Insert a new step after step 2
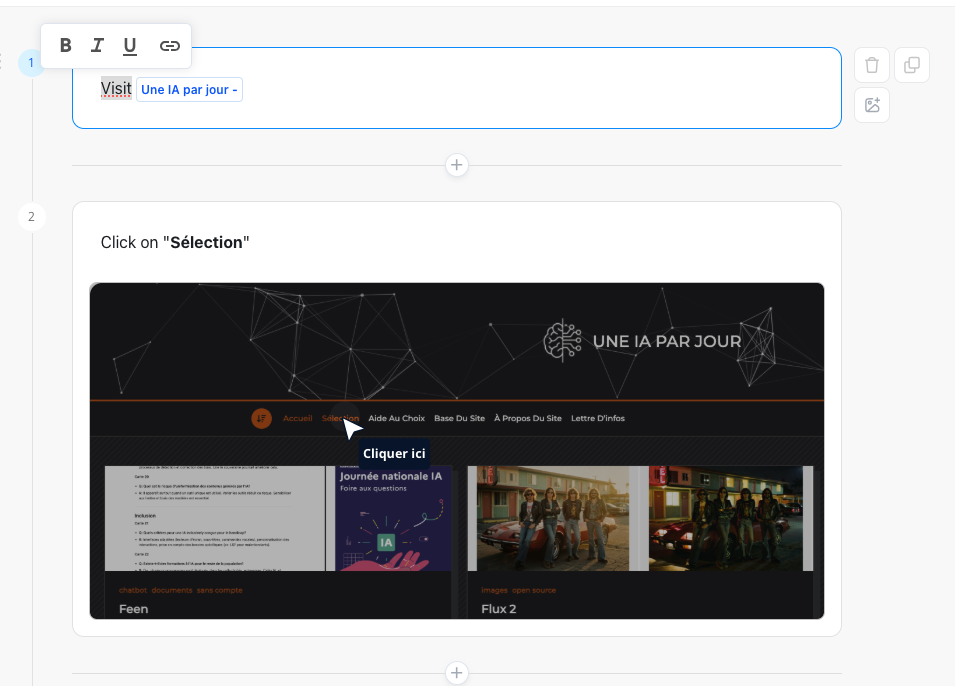 click(457, 673)
